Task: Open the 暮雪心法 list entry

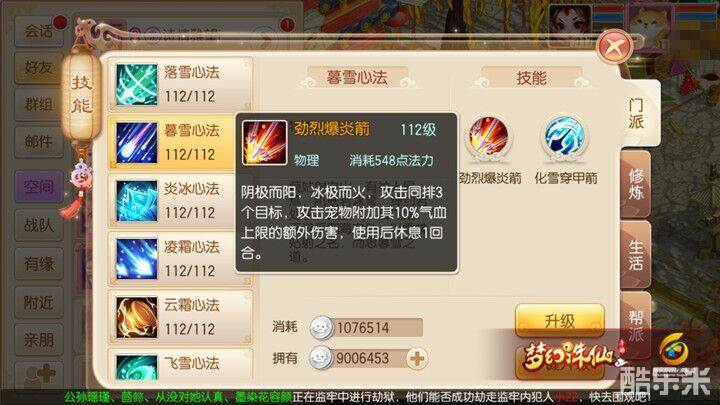Action: click(180, 143)
